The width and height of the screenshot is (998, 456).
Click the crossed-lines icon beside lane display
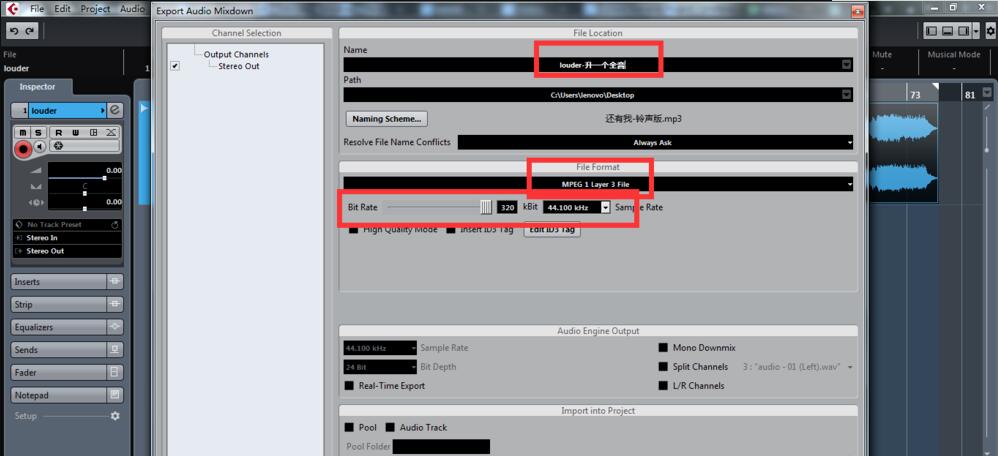point(110,132)
